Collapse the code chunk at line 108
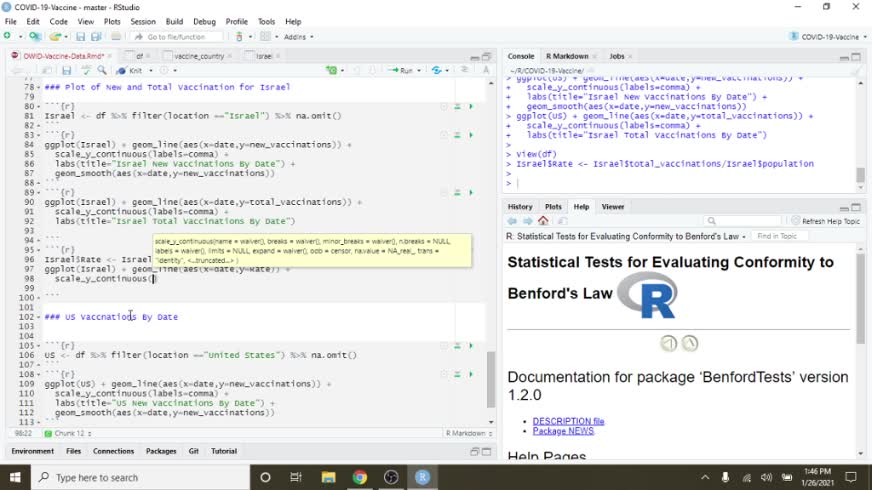 point(38,374)
